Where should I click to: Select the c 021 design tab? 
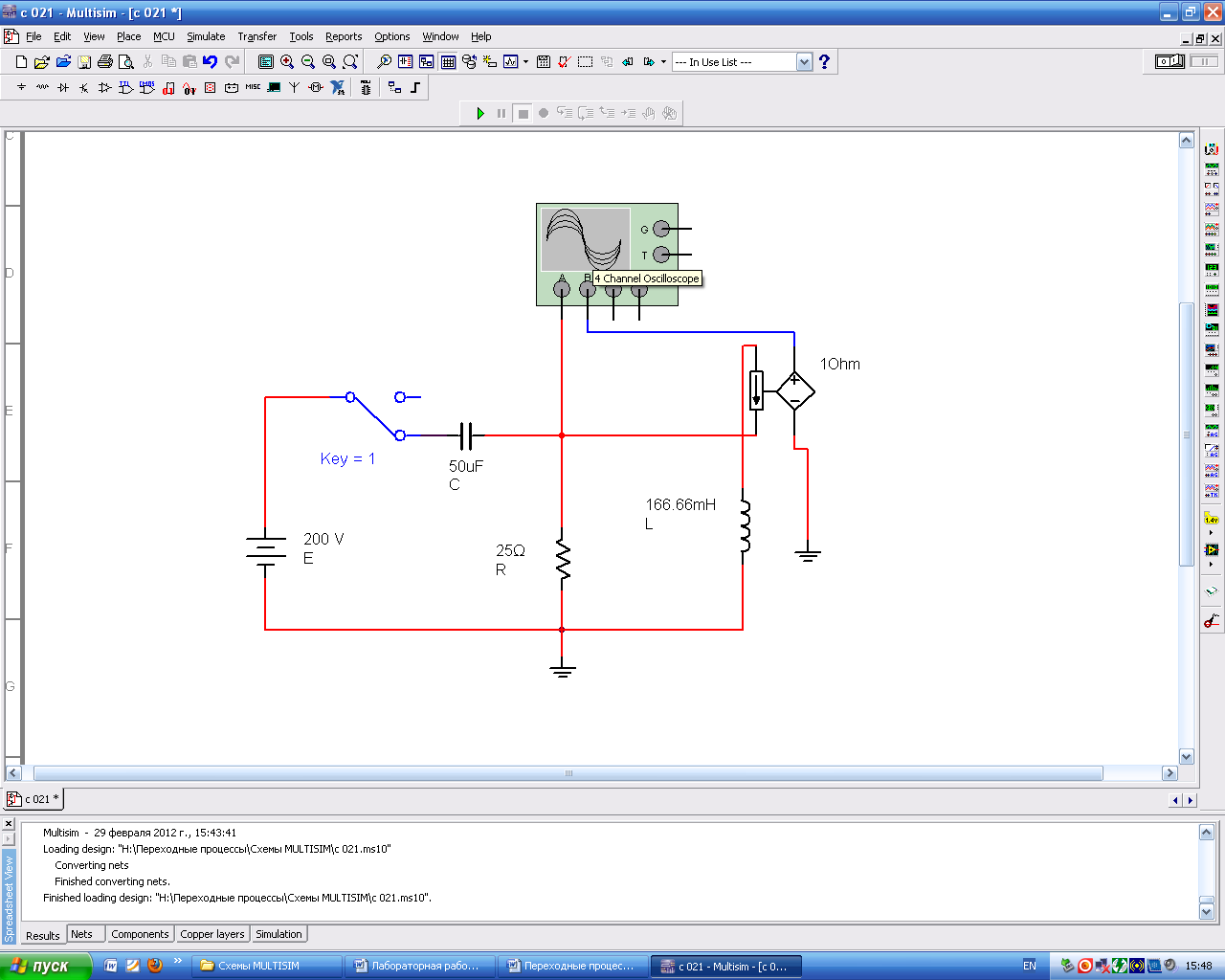[34, 799]
